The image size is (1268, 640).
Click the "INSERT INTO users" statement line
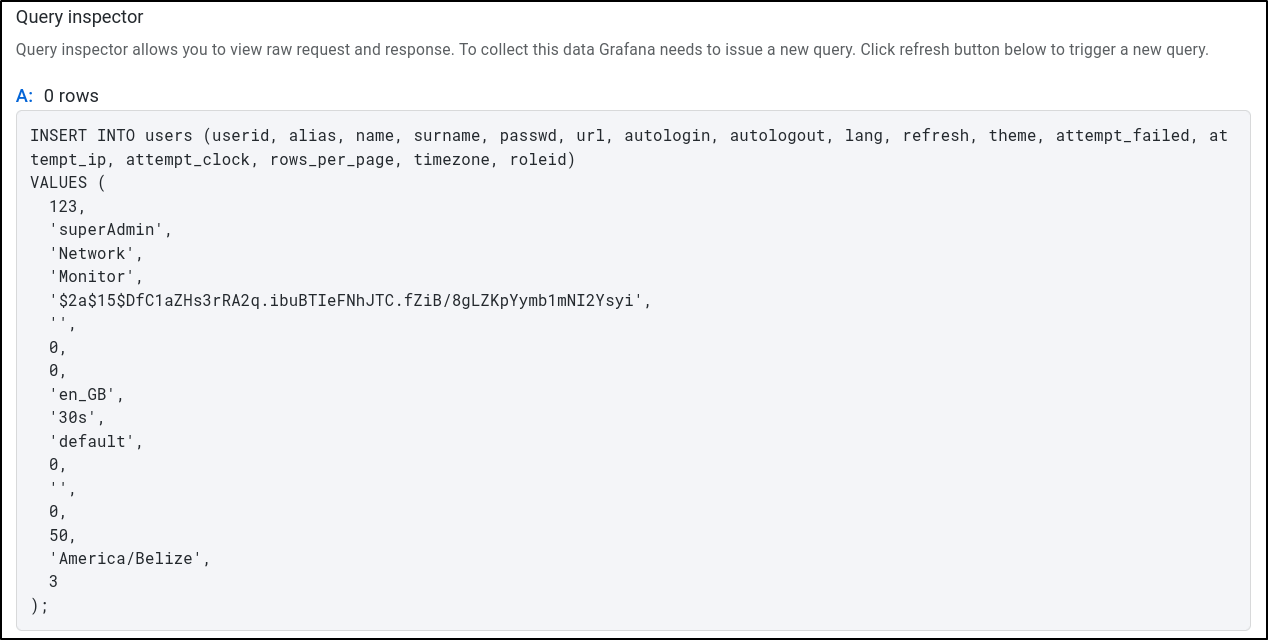tap(97, 136)
